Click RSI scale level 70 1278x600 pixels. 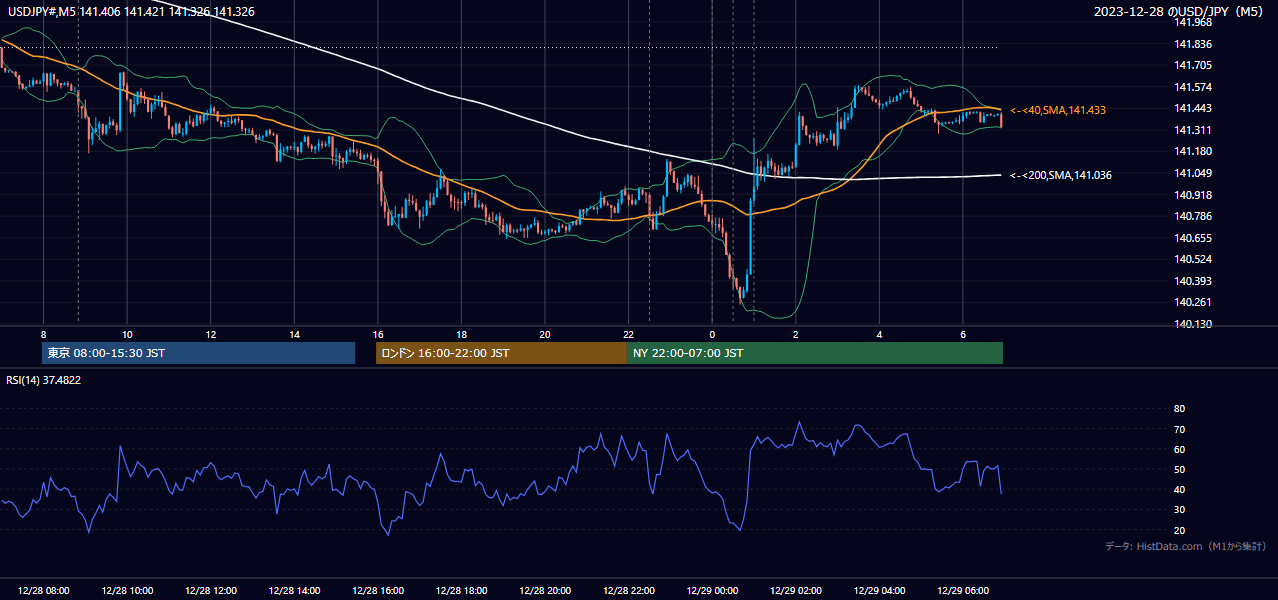click(1179, 429)
